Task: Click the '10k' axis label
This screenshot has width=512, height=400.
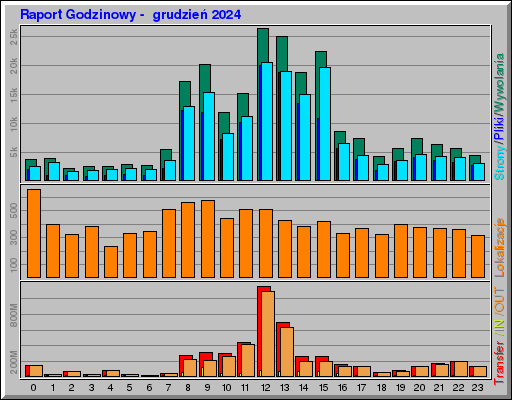Action: coord(14,124)
